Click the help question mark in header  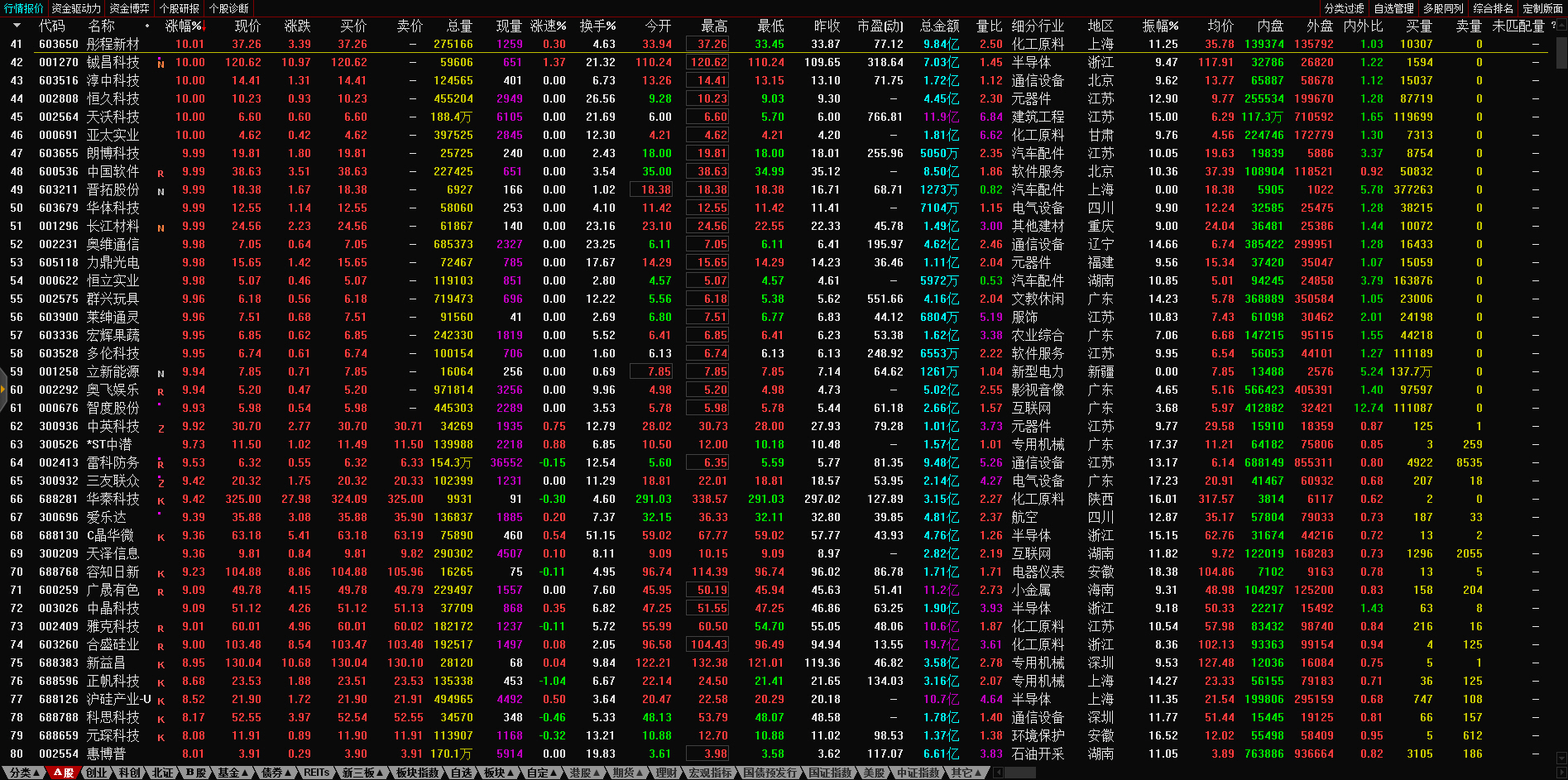point(1553,26)
